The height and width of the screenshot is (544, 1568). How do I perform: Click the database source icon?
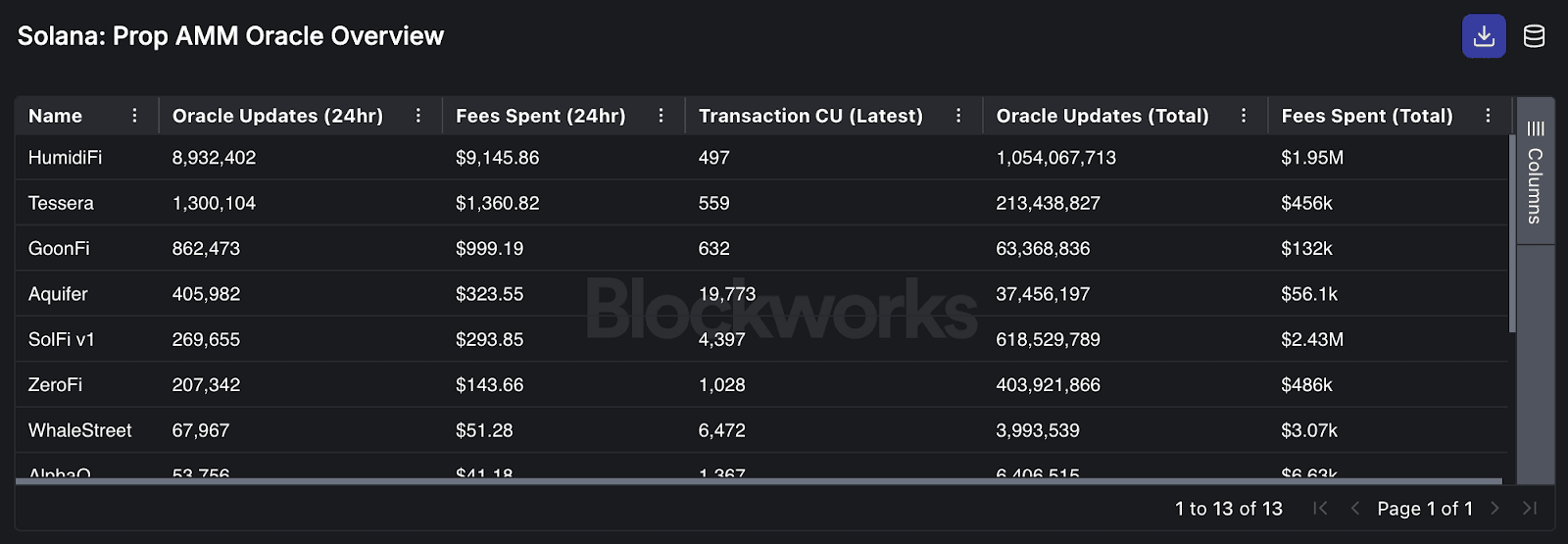click(1534, 36)
